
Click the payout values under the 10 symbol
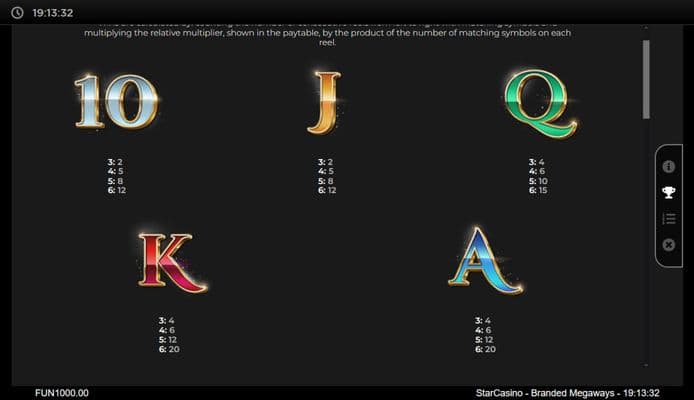[x=115, y=176]
